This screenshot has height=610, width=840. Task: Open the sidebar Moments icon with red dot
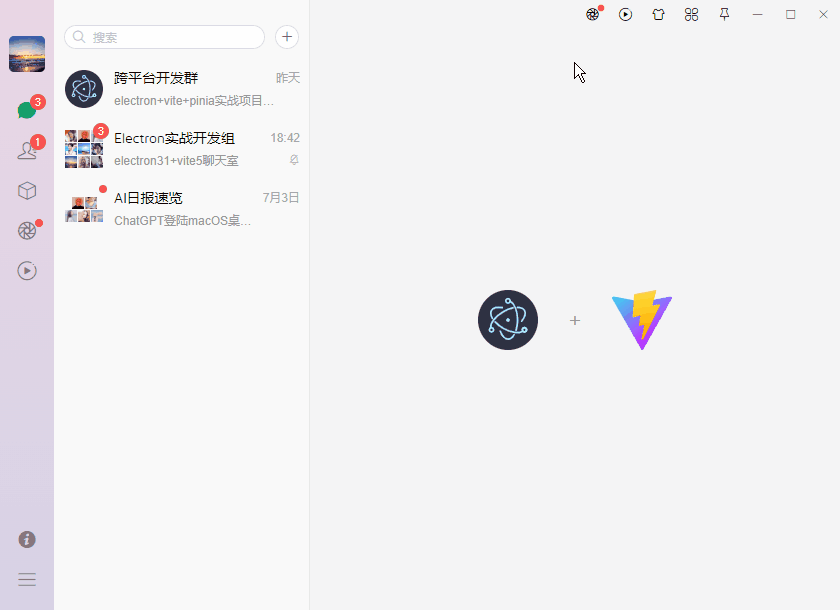[x=27, y=230]
